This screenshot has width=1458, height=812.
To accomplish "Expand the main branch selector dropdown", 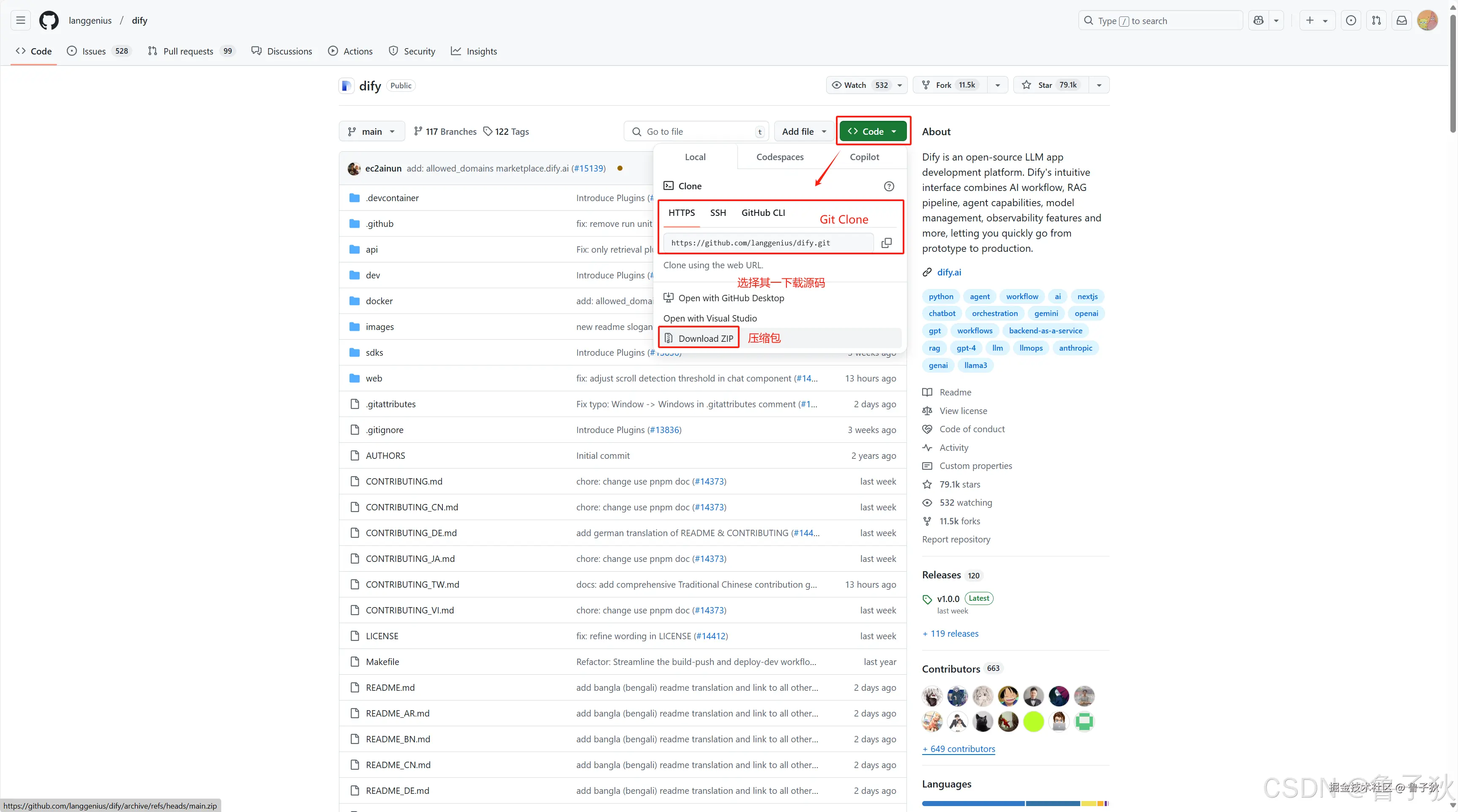I will [x=371, y=131].
